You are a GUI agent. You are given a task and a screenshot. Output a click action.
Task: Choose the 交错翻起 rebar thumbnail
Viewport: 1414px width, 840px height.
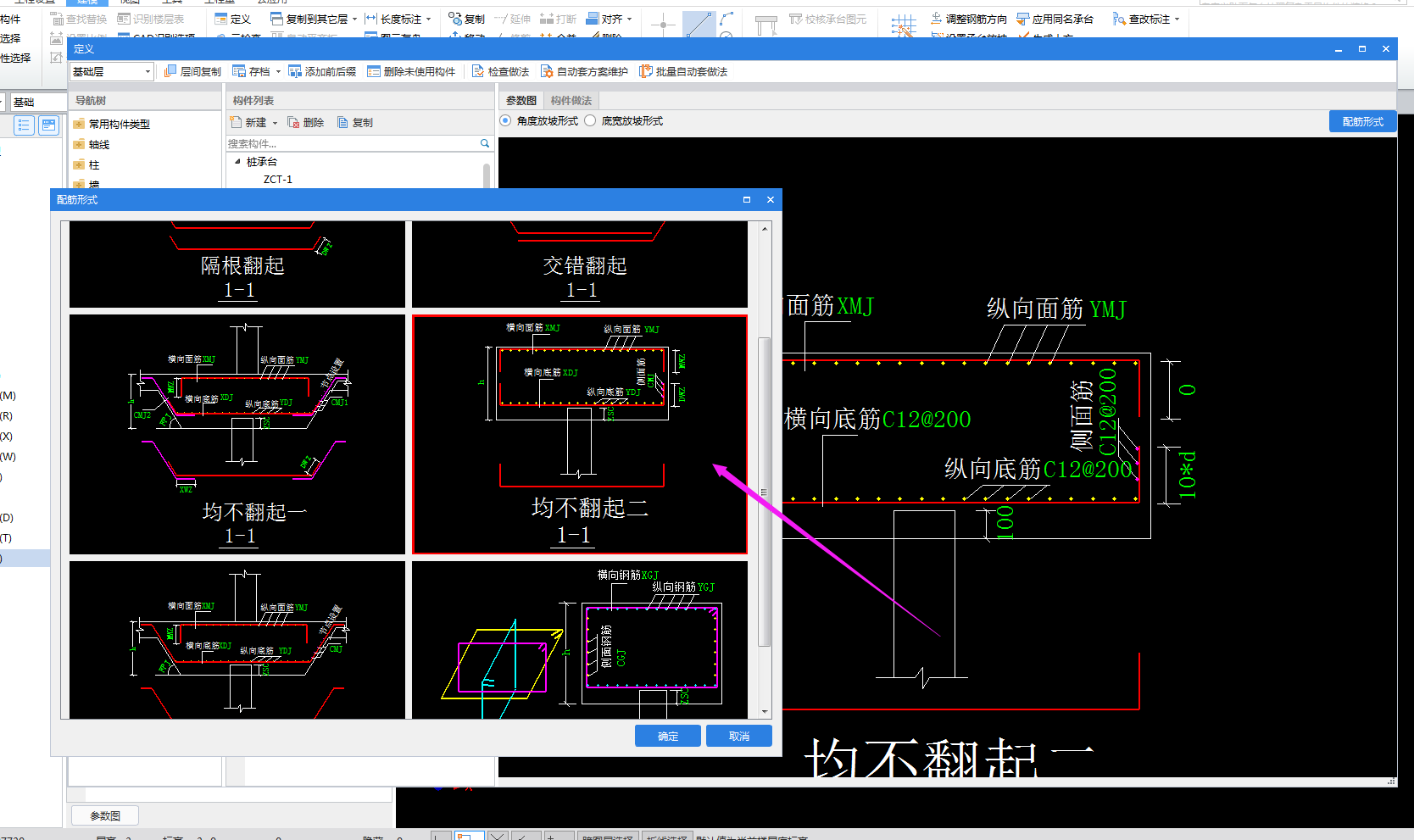(580, 264)
